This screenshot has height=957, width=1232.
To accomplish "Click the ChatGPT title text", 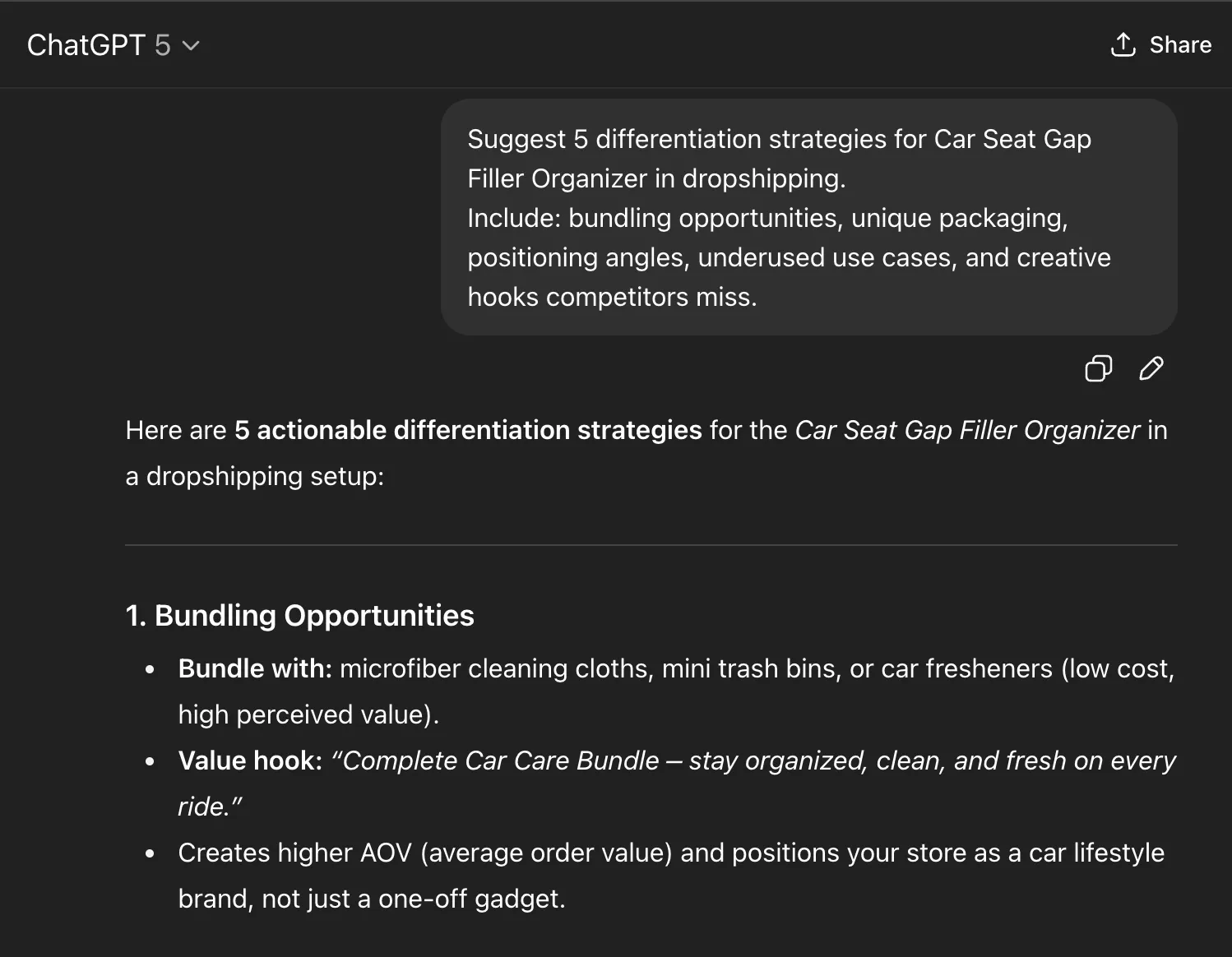I will (86, 45).
